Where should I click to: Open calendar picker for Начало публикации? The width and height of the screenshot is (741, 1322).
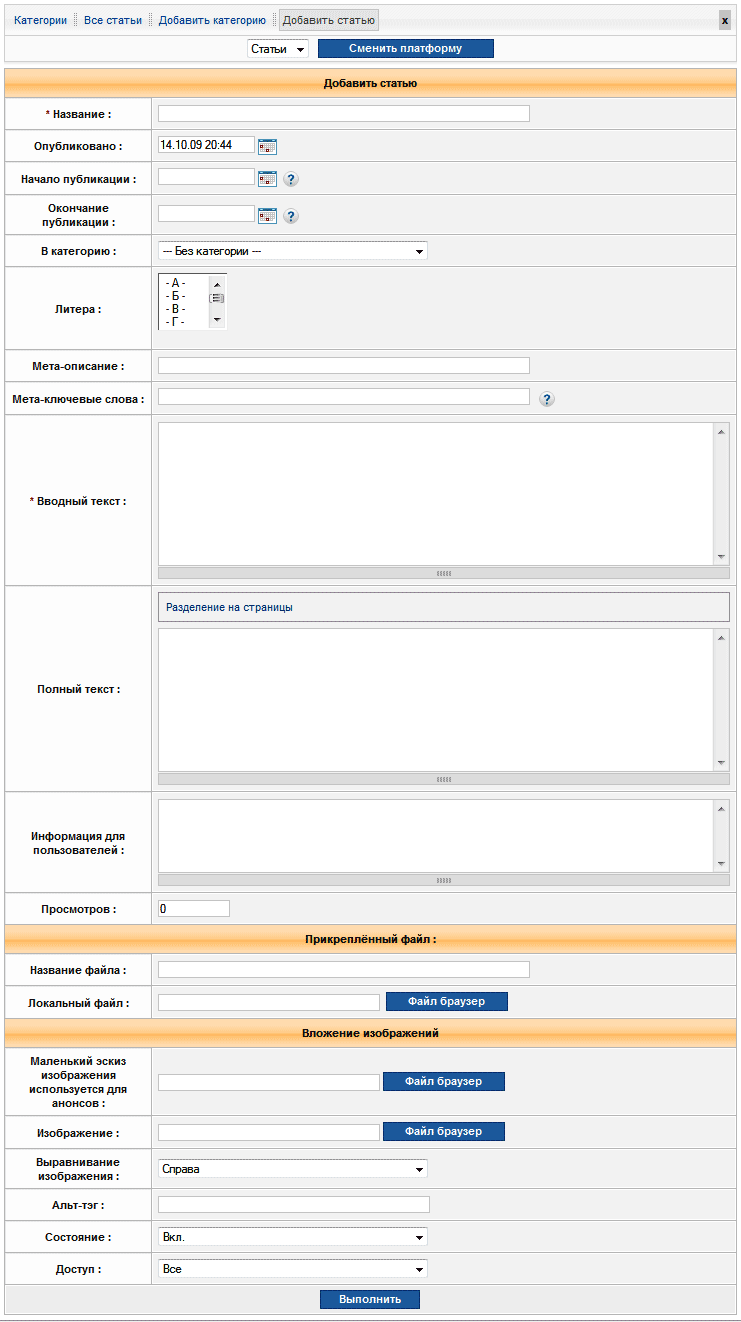click(x=267, y=179)
